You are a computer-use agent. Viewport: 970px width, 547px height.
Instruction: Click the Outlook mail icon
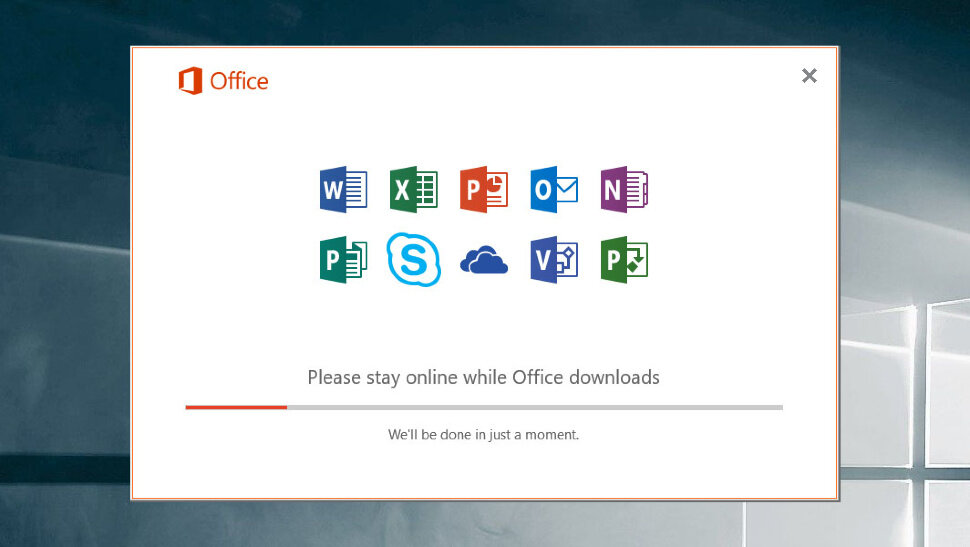pyautogui.click(x=554, y=189)
